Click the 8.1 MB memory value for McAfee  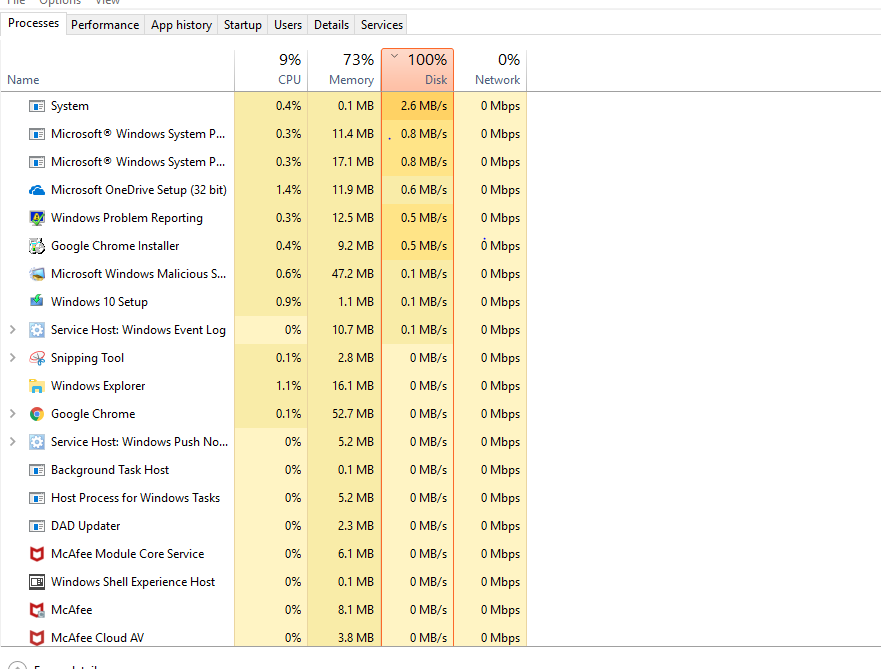[356, 610]
